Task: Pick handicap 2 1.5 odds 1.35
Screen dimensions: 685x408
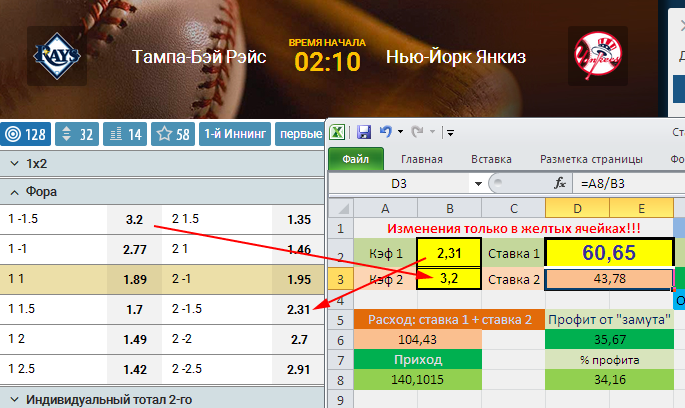Action: point(299,219)
